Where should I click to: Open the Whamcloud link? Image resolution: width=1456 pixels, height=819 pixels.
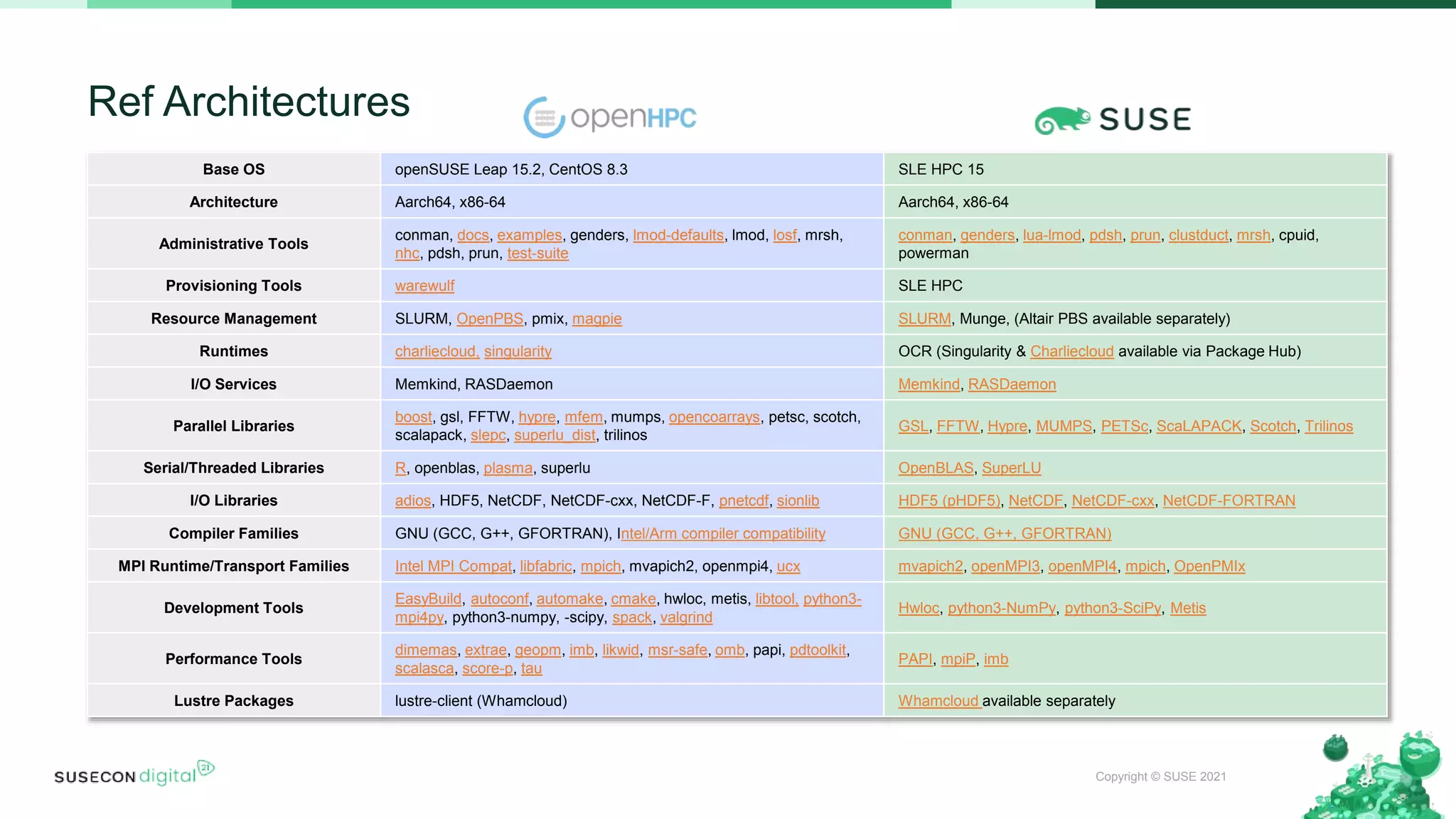pyautogui.click(x=938, y=701)
